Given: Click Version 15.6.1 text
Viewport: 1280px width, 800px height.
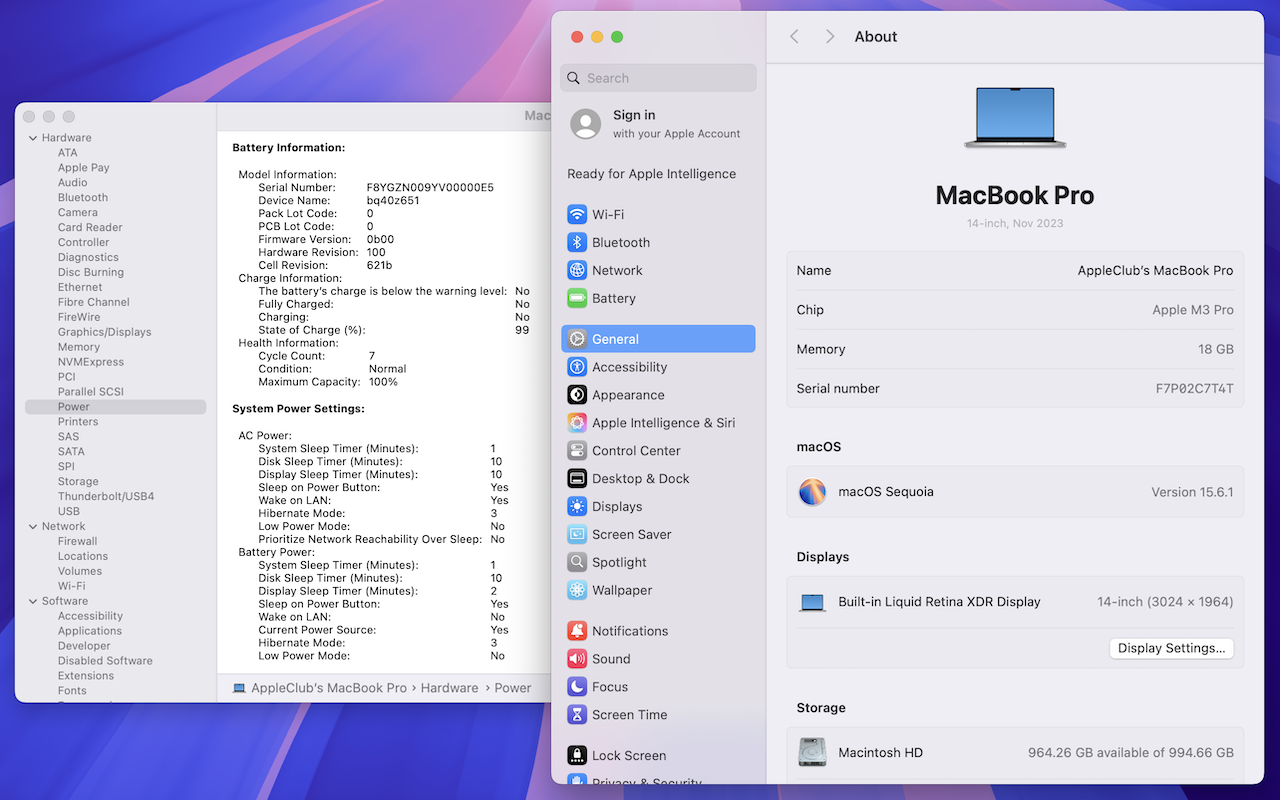Looking at the screenshot, I should point(1192,492).
